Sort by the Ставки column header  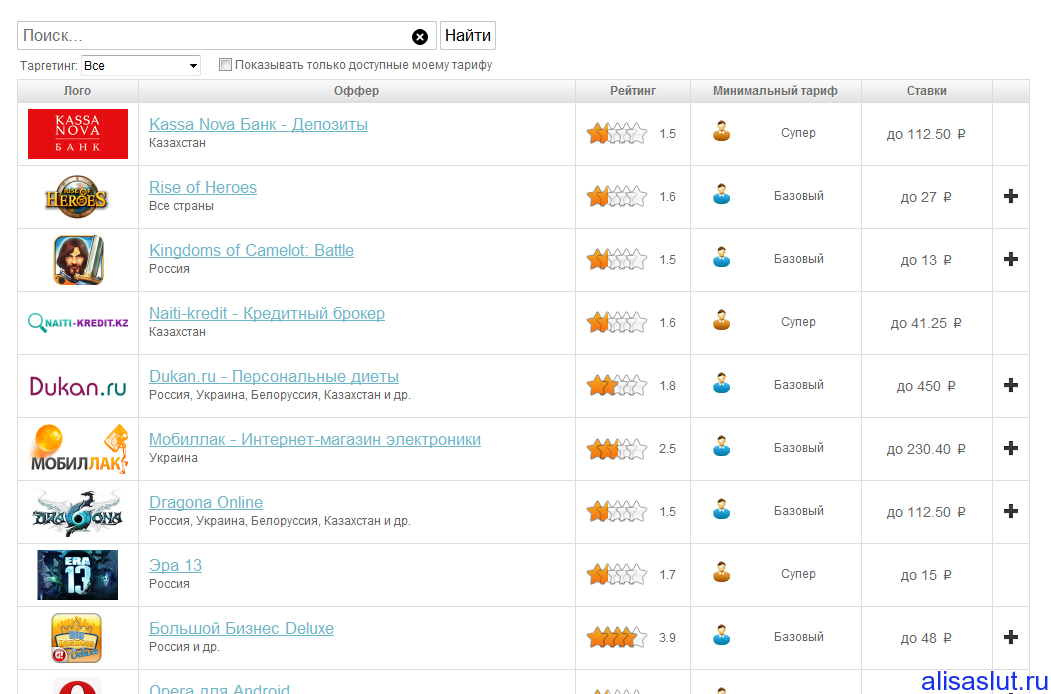926,91
